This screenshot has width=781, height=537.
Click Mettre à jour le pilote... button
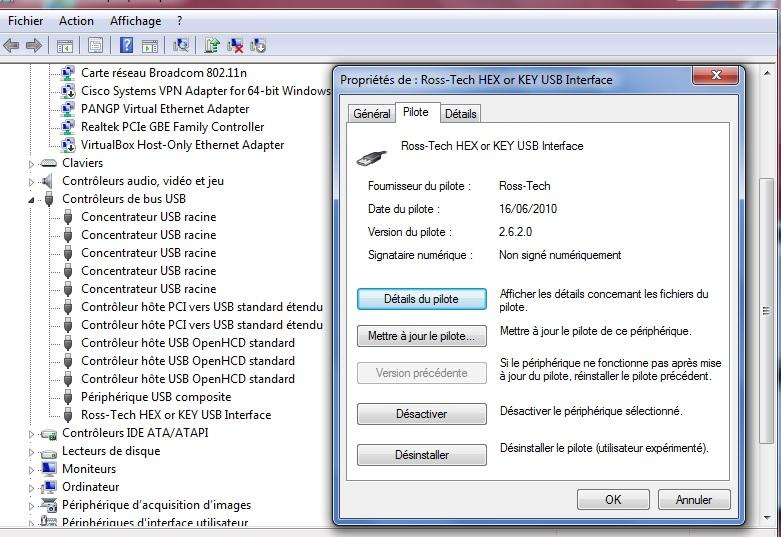pyautogui.click(x=421, y=336)
